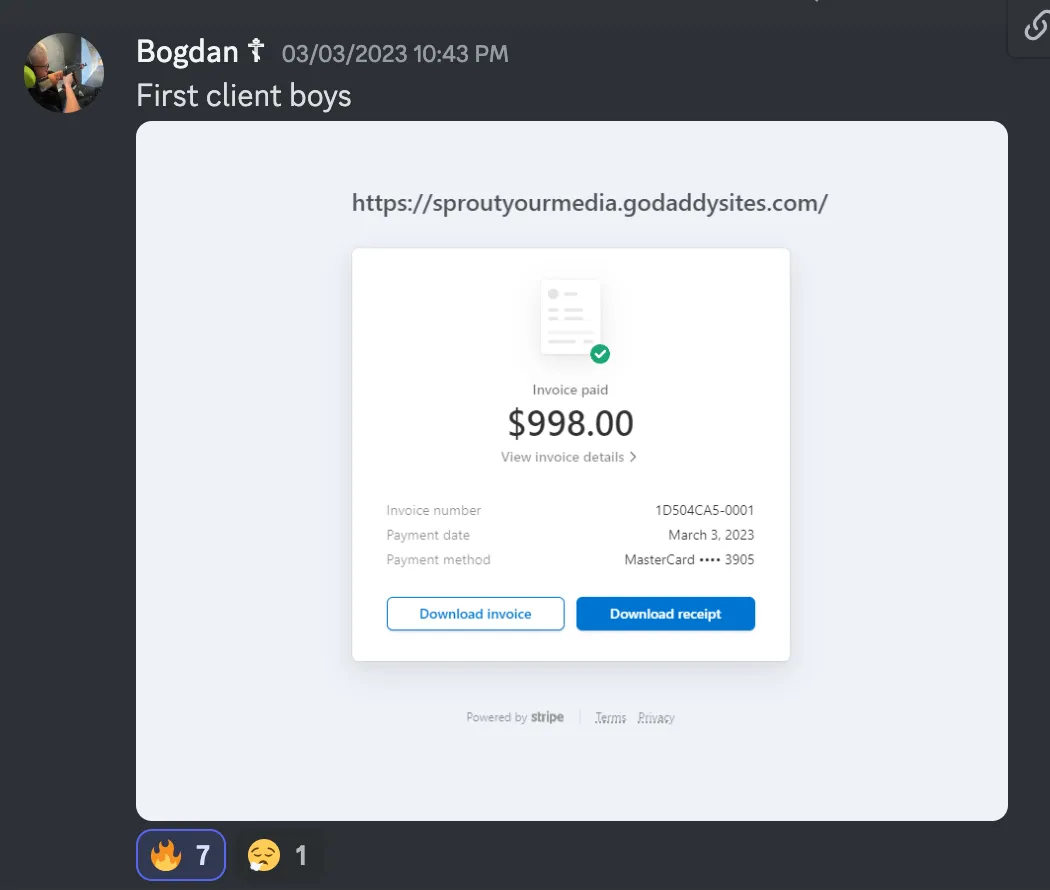Open the attached invoice image preview
Image resolution: width=1050 pixels, height=890 pixels.
pyautogui.click(x=572, y=471)
